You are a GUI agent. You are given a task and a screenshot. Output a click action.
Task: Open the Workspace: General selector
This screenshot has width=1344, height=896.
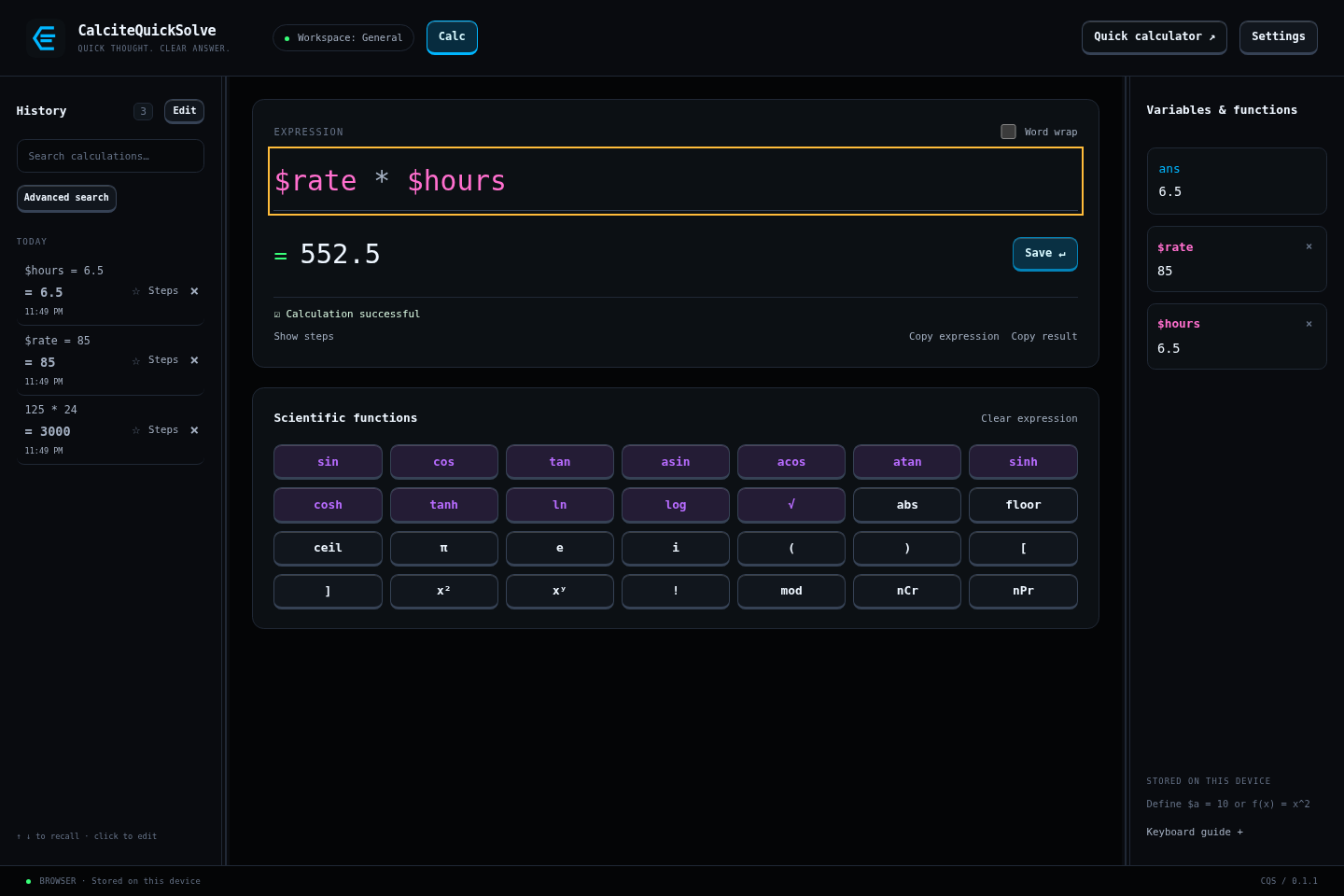343,38
